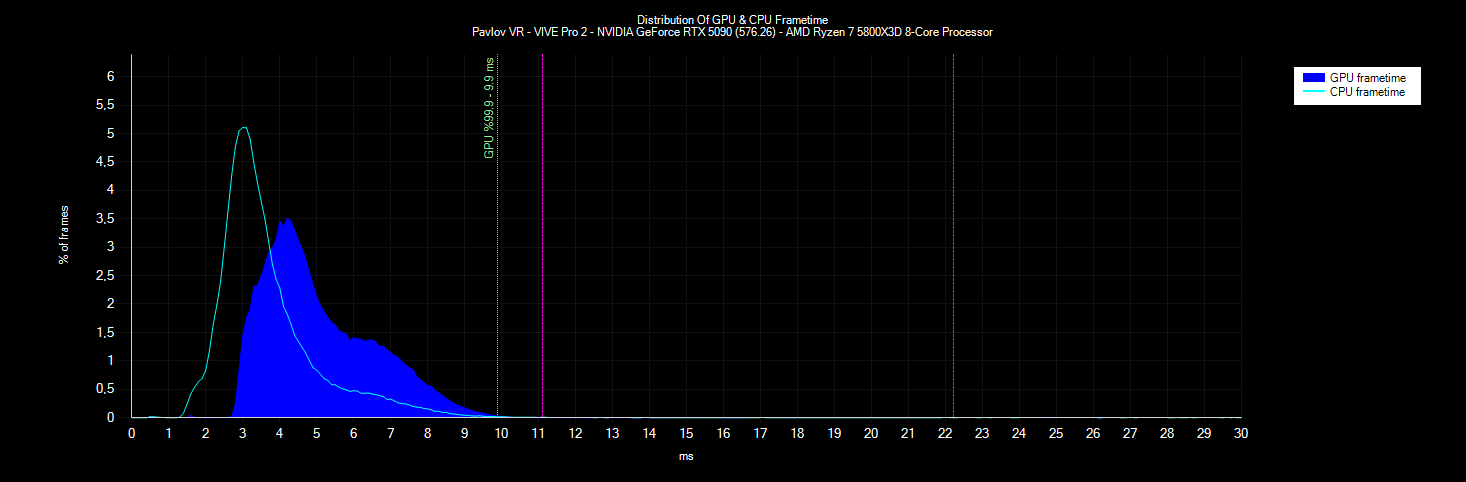
Task: Click the cyan CPU frametime legend line
Action: (1313, 91)
